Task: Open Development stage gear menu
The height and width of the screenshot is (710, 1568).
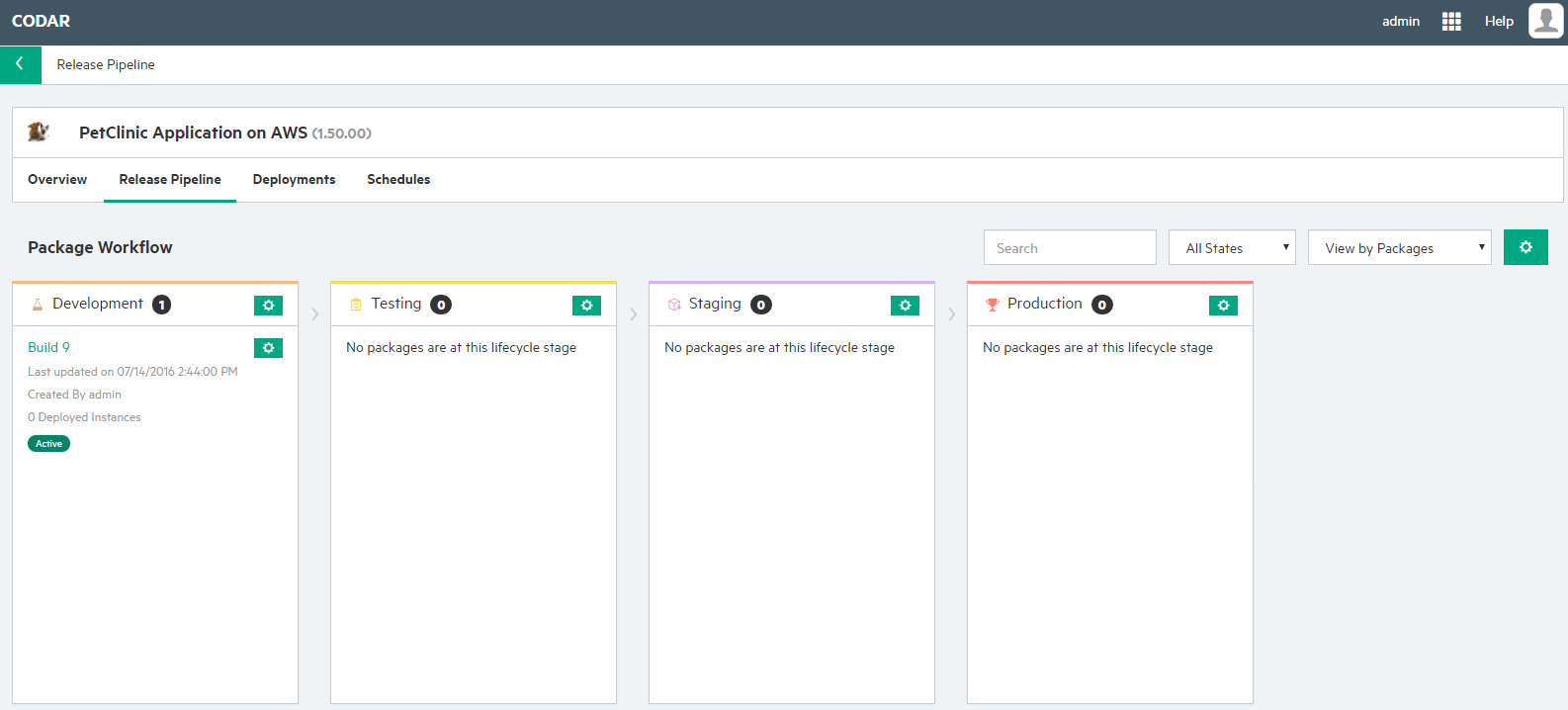Action: pos(268,305)
